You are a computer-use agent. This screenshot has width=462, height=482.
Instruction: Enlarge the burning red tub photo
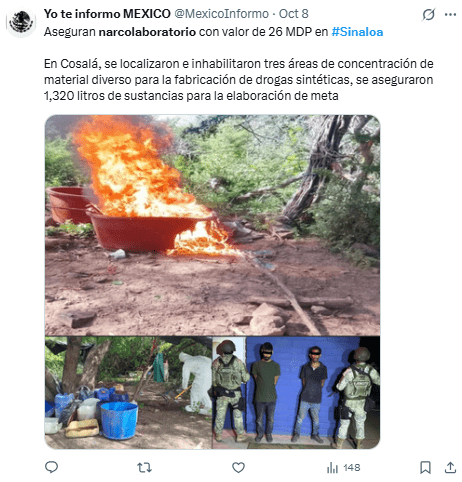[x=212, y=225]
